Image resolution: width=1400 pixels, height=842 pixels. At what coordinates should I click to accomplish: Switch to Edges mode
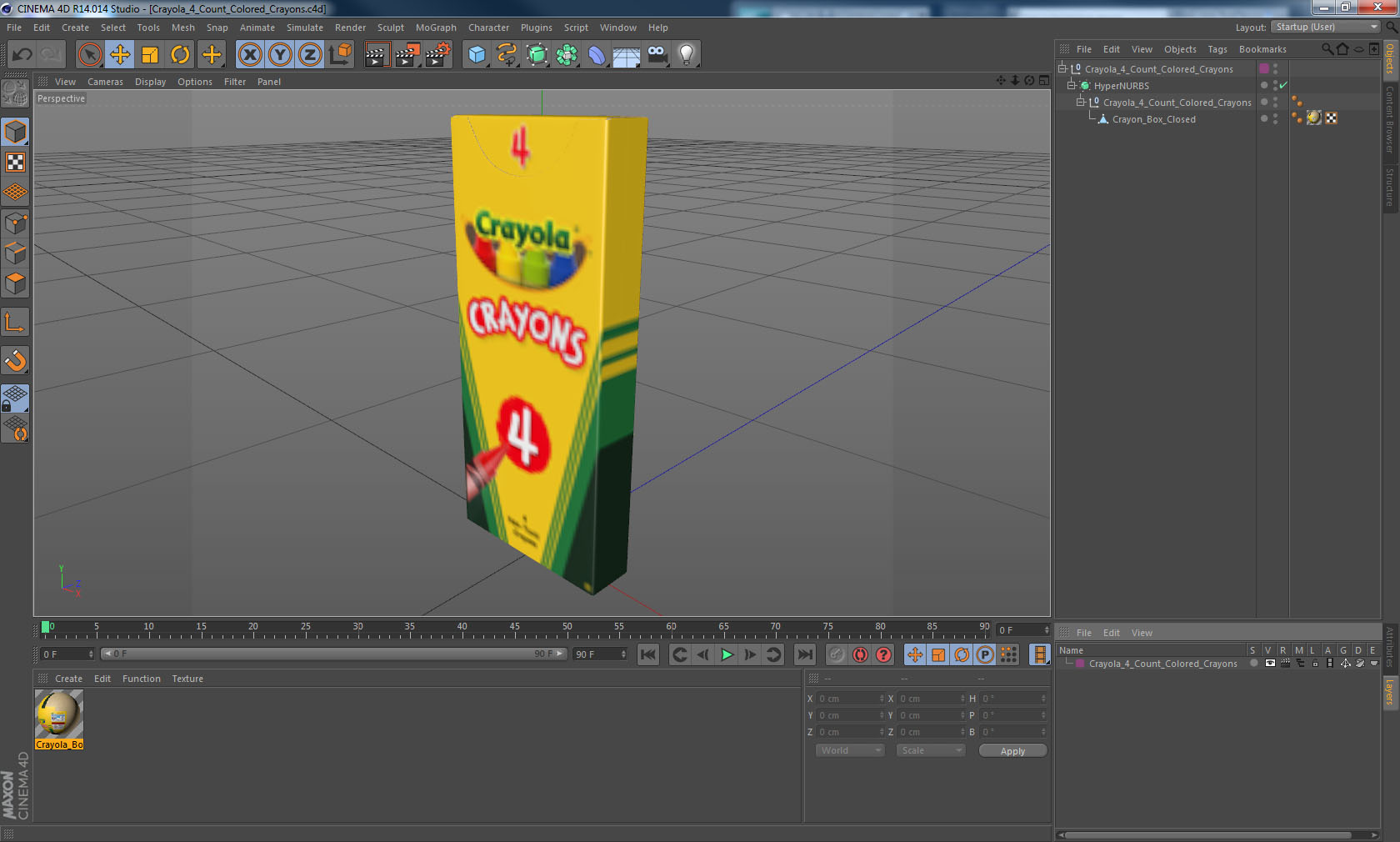(x=15, y=253)
